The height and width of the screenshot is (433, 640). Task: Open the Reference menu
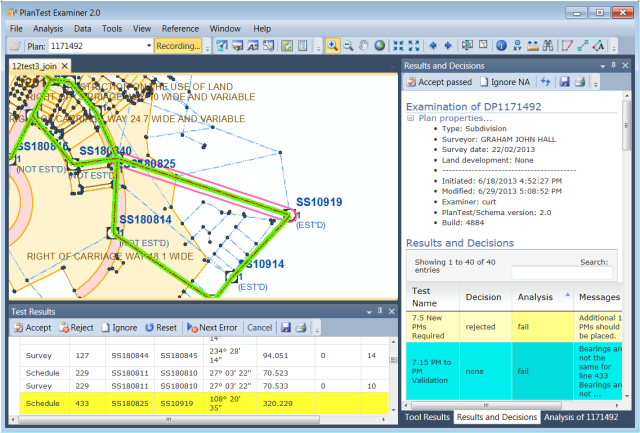180,29
